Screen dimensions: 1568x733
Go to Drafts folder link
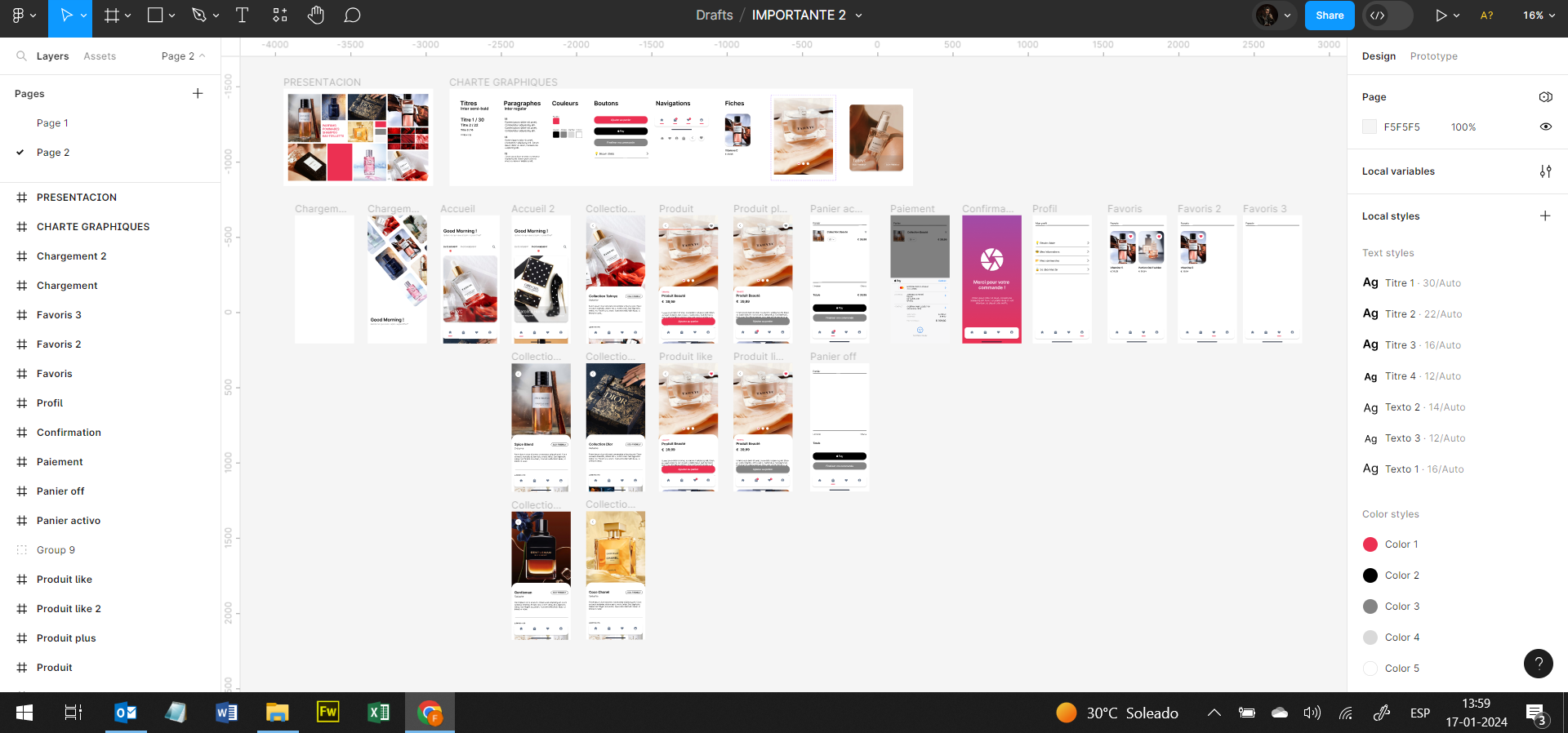[714, 16]
